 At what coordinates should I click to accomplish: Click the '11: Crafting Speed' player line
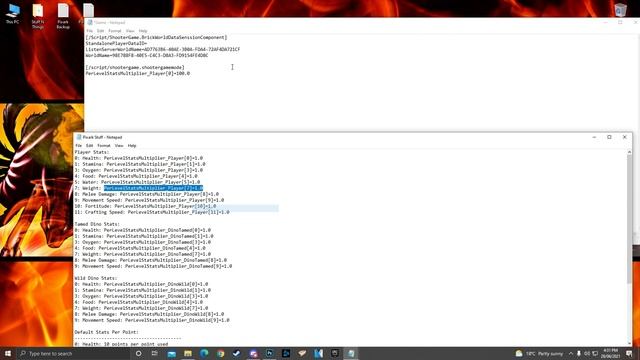[x=152, y=212]
